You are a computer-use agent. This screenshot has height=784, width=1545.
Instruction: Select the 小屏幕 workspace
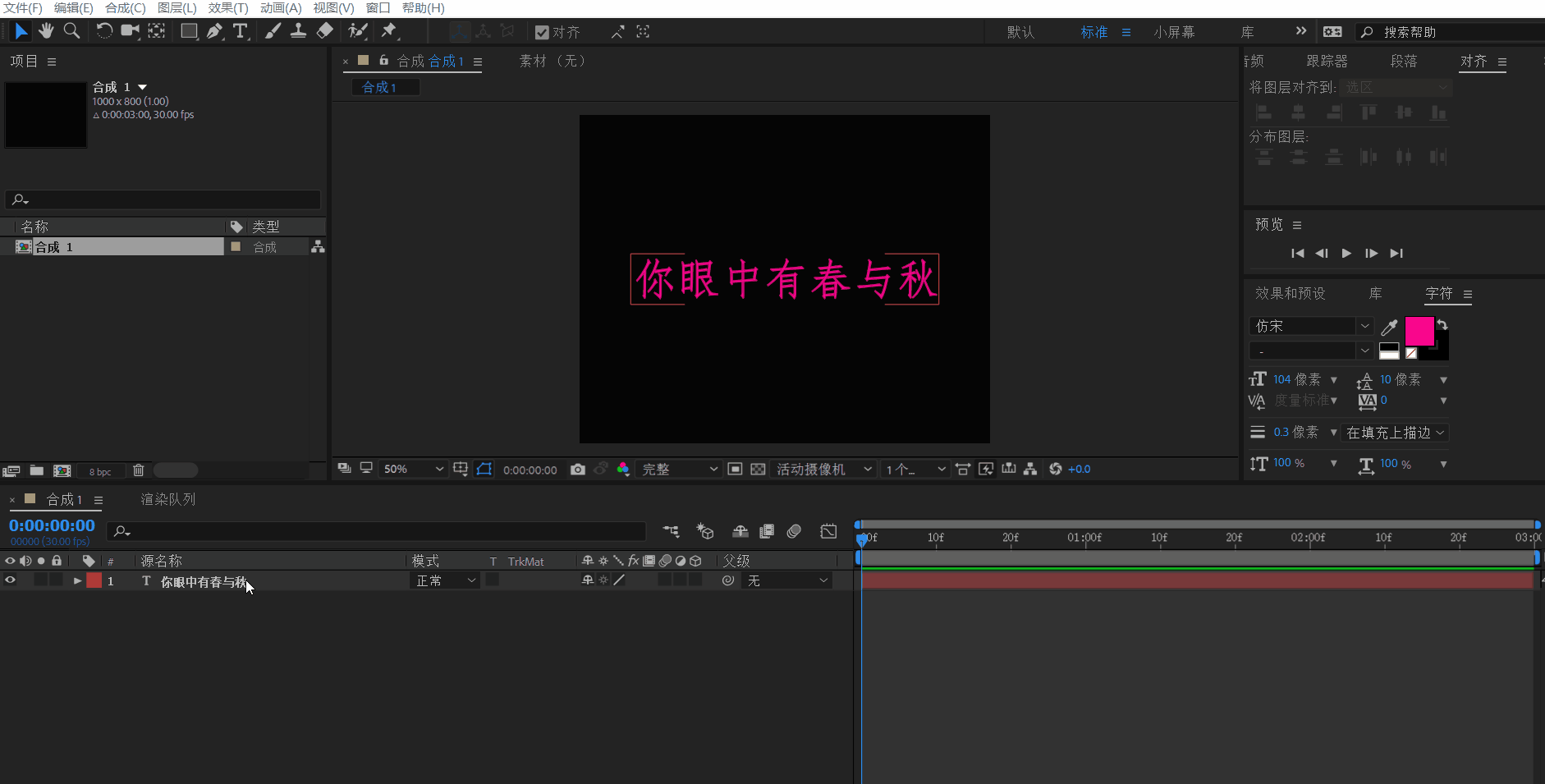(1174, 32)
